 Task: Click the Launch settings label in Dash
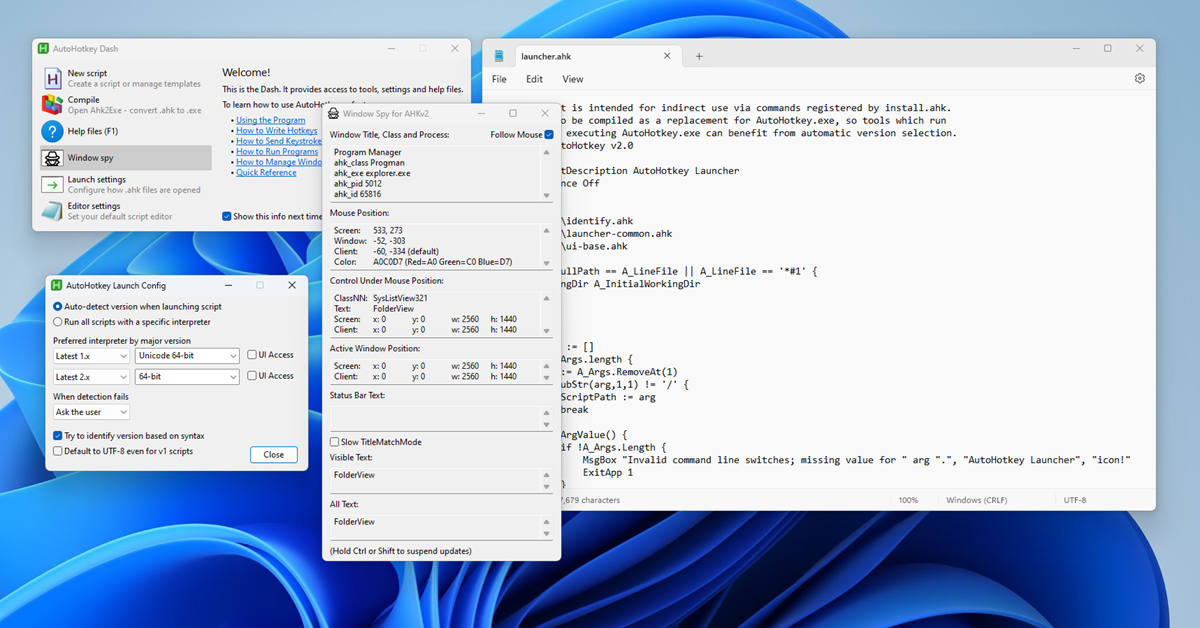(x=97, y=180)
